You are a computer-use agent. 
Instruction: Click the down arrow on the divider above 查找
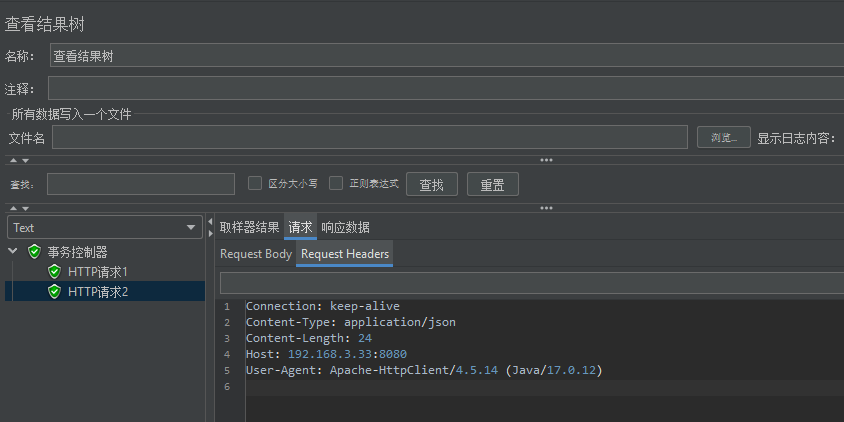(25, 160)
